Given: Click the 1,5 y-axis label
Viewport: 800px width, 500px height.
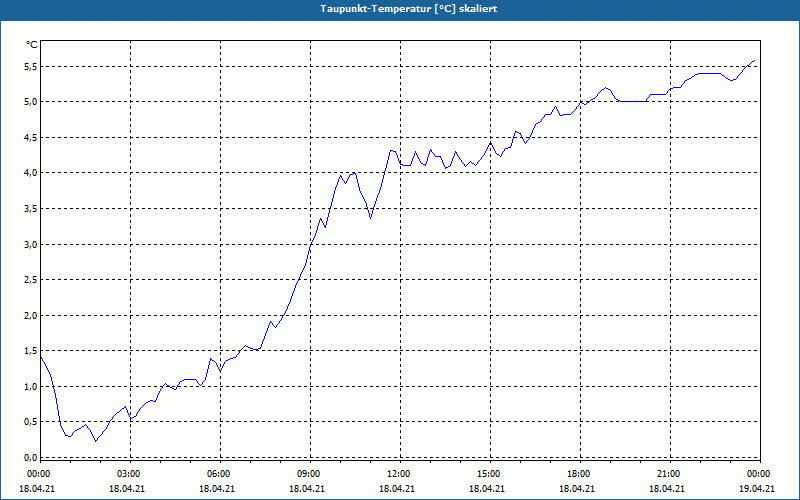Looking at the screenshot, I should point(31,351).
